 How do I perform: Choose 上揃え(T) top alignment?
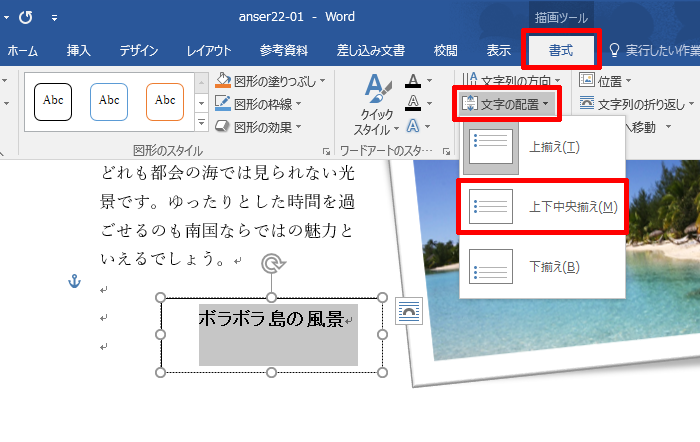pos(542,147)
